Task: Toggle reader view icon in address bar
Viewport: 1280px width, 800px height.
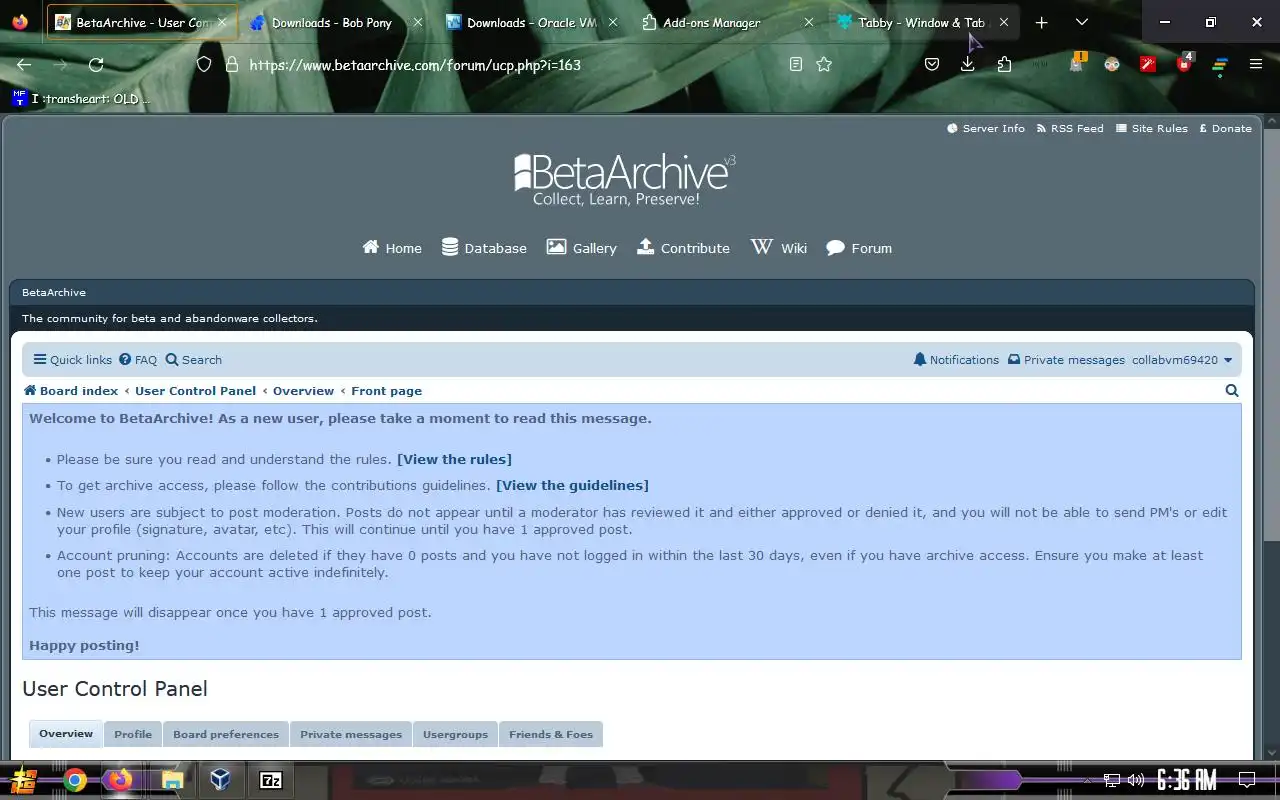Action: click(796, 64)
